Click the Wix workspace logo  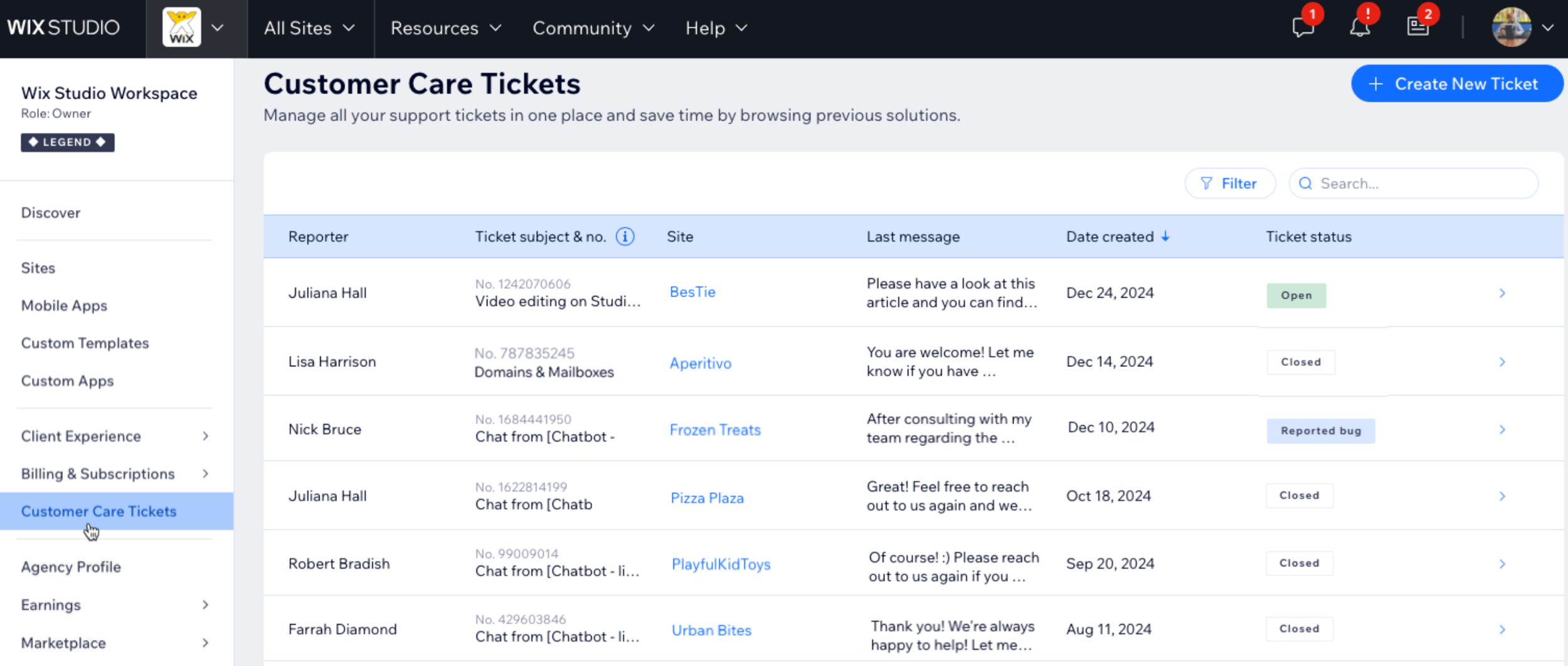click(182, 28)
